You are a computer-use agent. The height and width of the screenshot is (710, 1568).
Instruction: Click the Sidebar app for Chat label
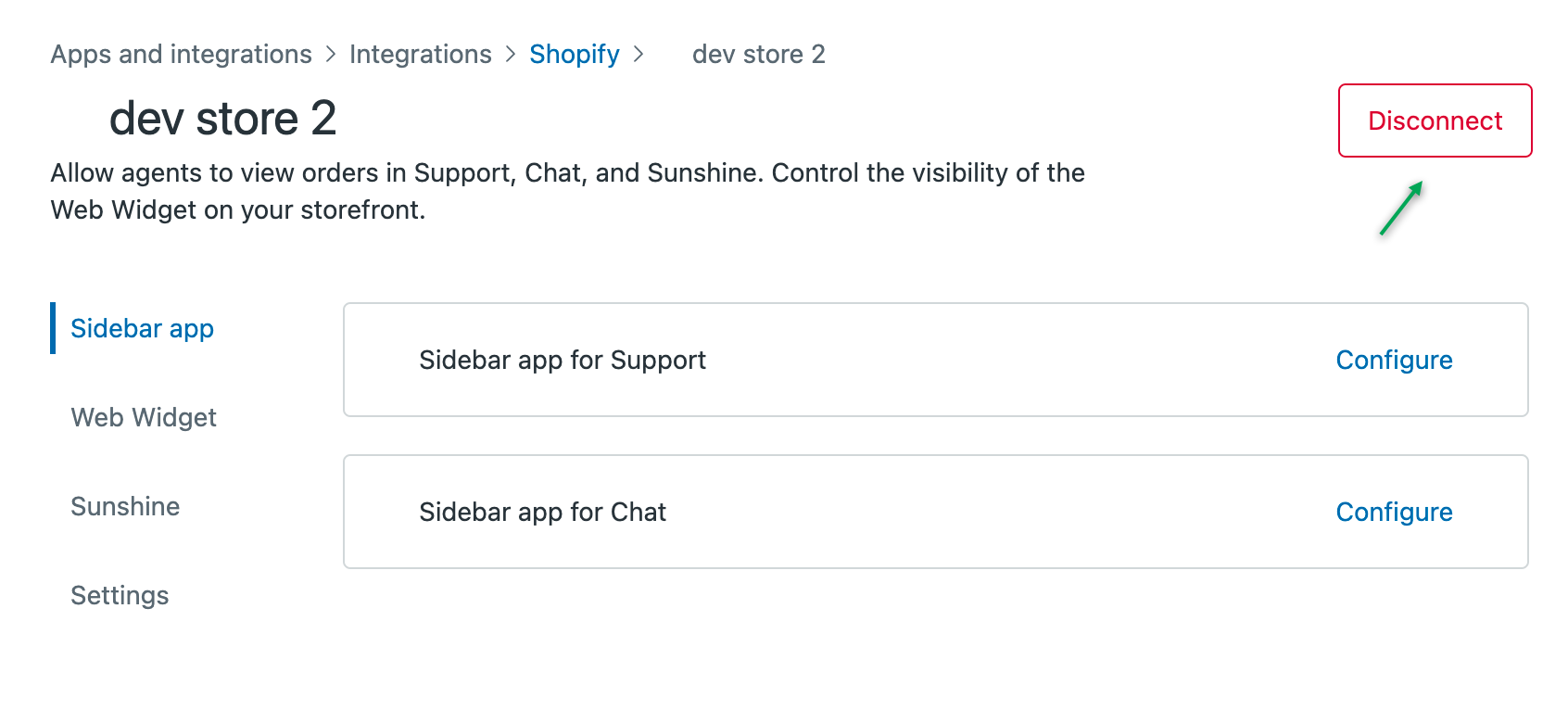pyautogui.click(x=542, y=512)
